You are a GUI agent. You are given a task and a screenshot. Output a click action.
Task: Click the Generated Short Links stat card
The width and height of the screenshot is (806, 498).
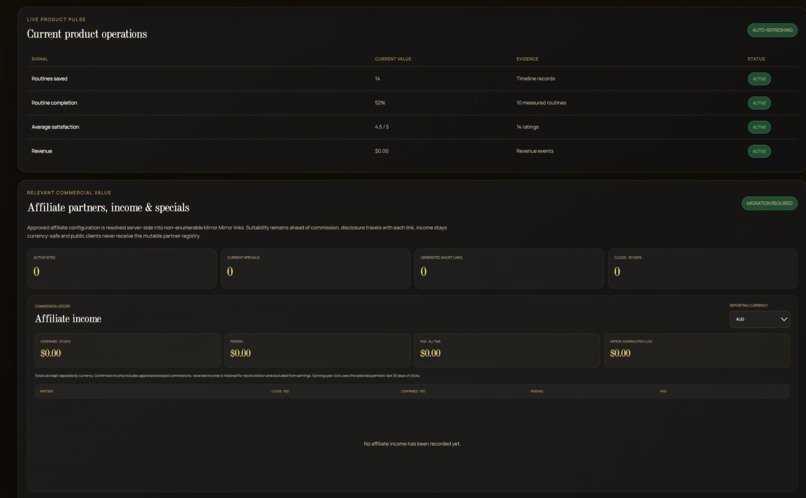point(509,269)
